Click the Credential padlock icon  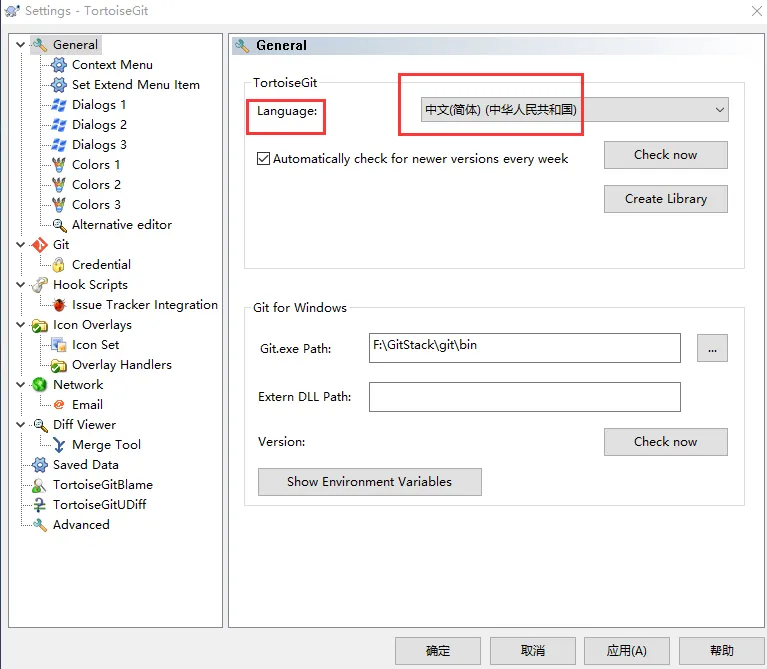59,265
